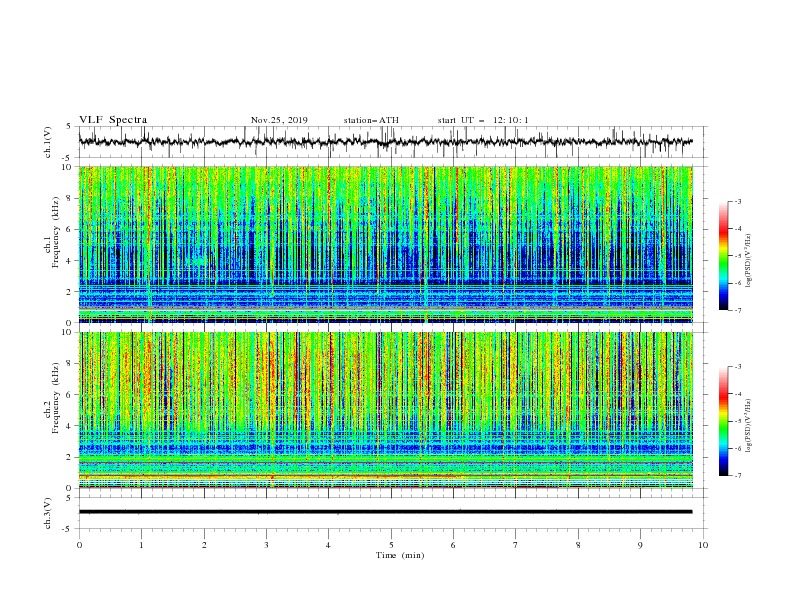This screenshot has height=612, width=792.
Task: Click the ch.1 spectrogram panel
Action: click(x=386, y=244)
